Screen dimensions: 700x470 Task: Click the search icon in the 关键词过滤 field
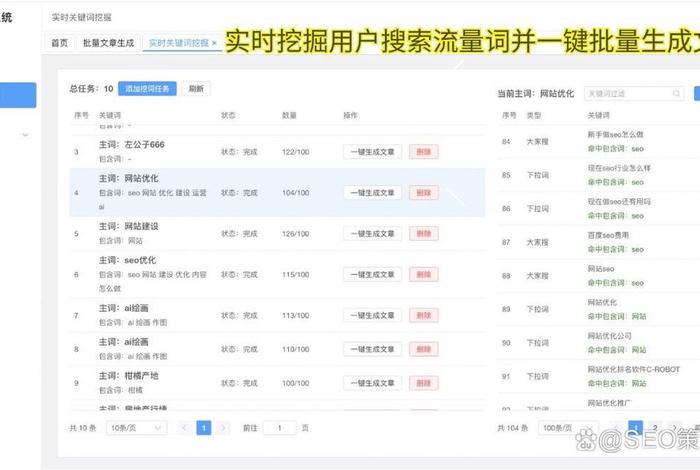pyautogui.click(x=676, y=93)
